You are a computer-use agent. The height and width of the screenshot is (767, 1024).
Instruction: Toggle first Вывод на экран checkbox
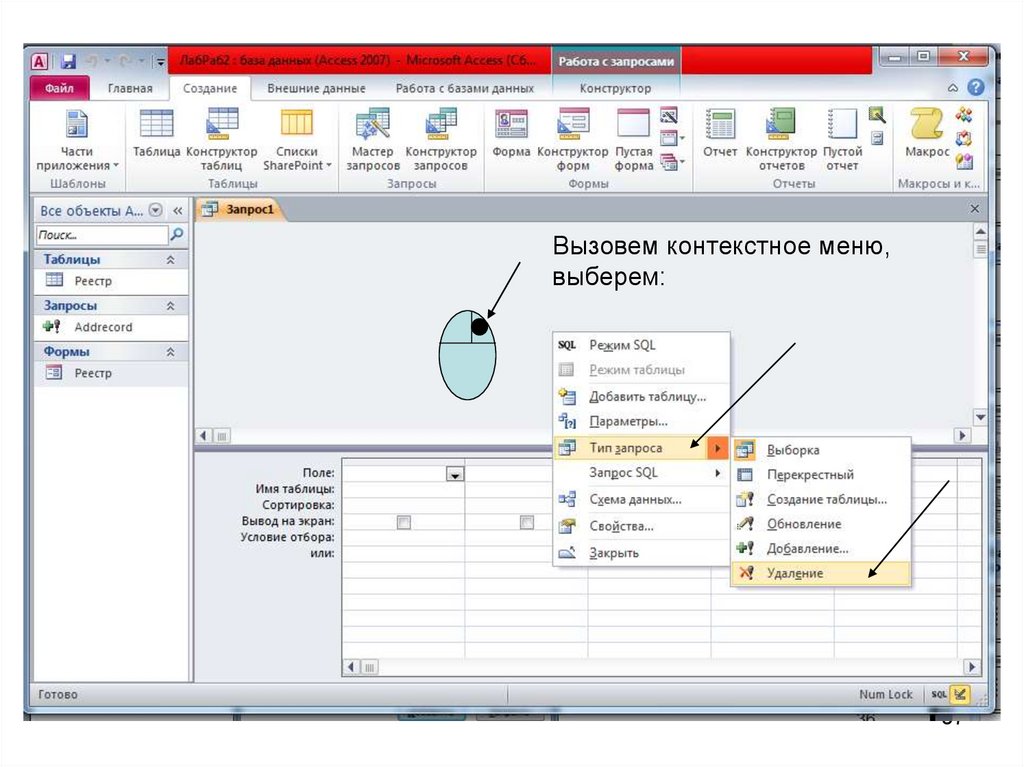click(404, 522)
